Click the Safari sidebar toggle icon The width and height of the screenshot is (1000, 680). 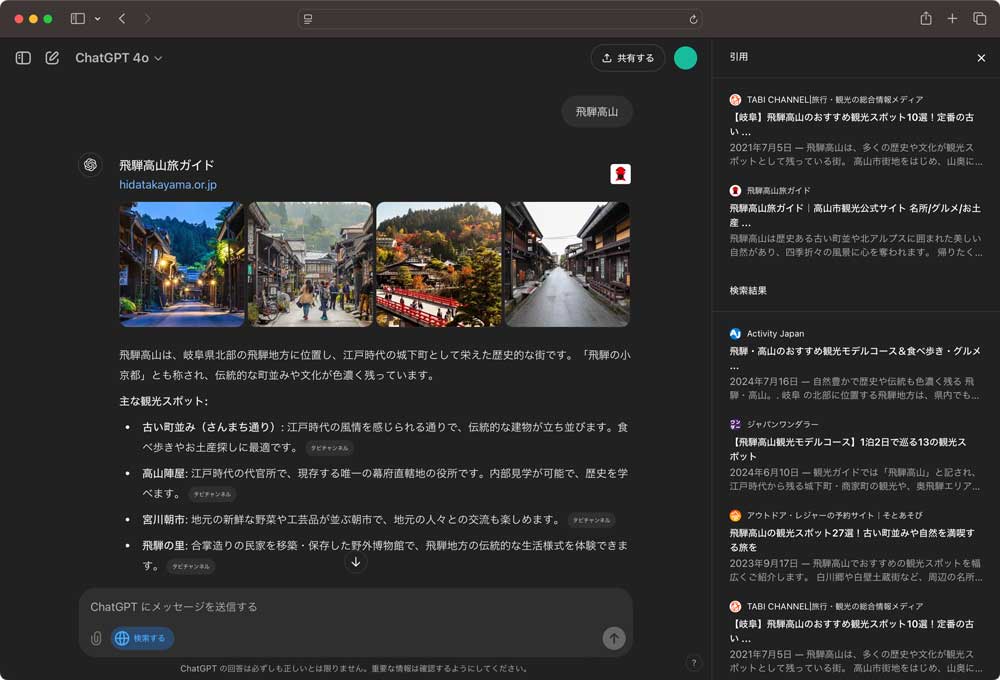78,18
